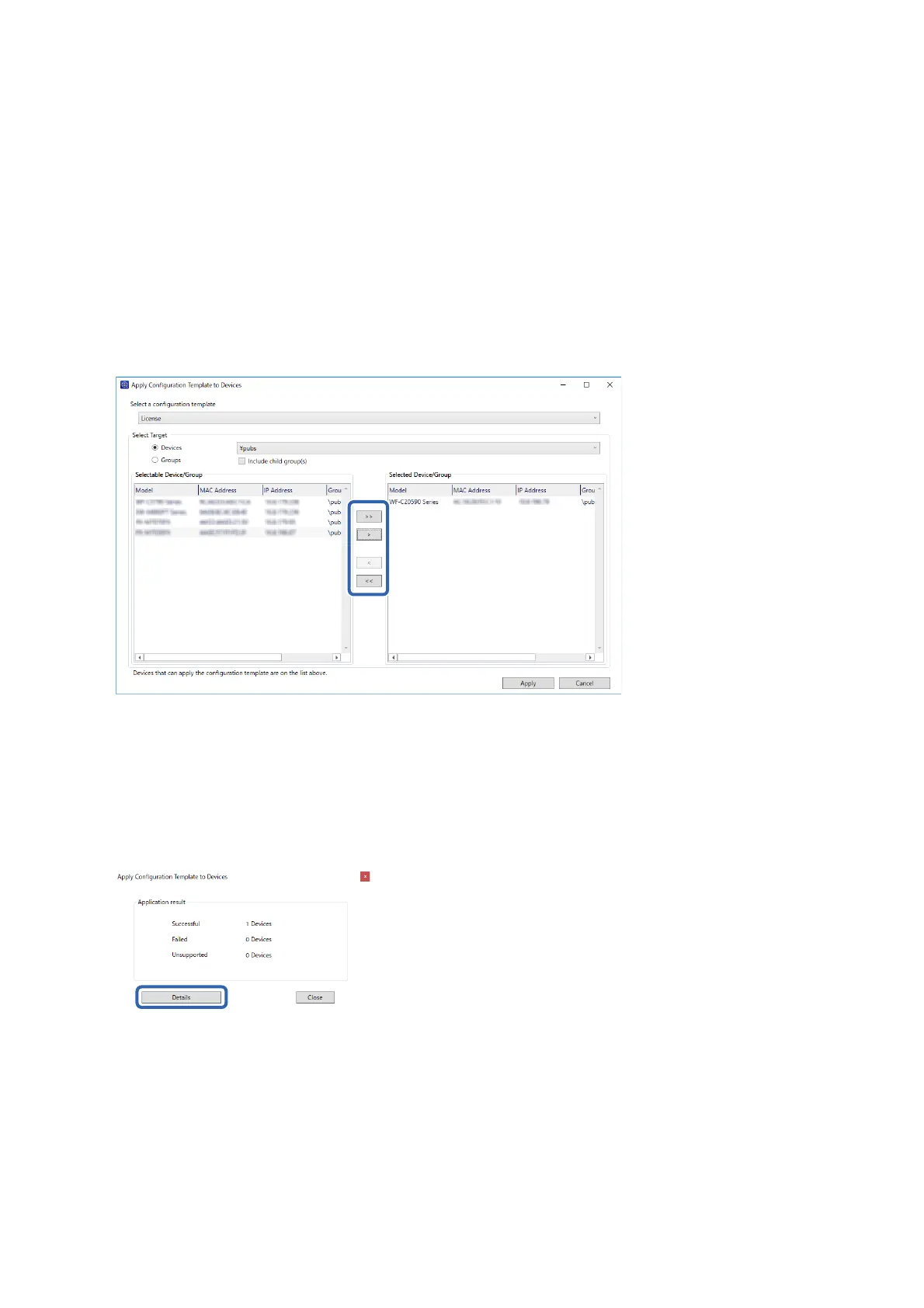Image resolution: width=924 pixels, height=1308 pixels.
Task: Select the WF-C20590 Series device row
Action: tap(492, 503)
